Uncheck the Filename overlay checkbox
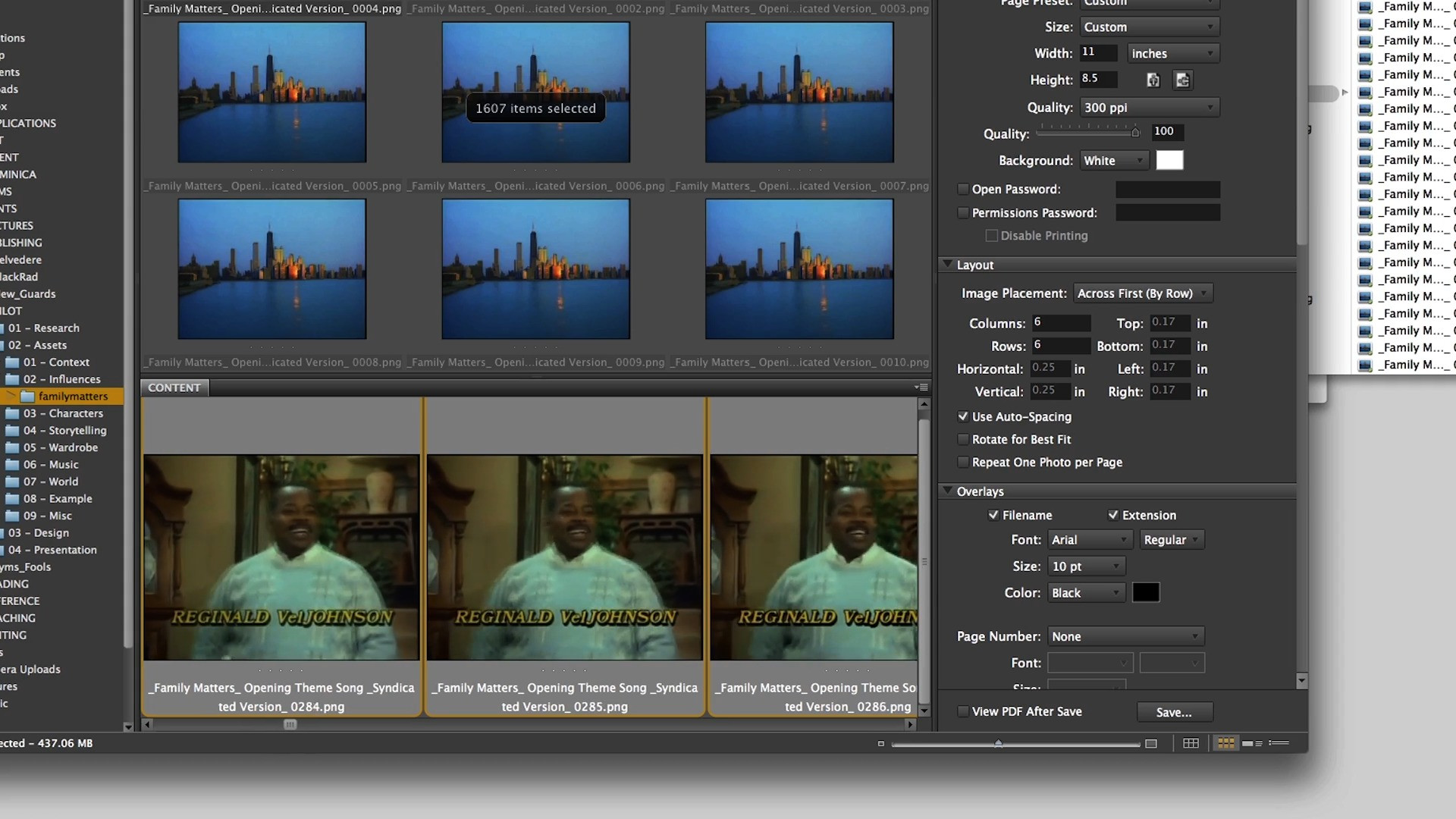Viewport: 1456px width, 819px height. tap(993, 515)
